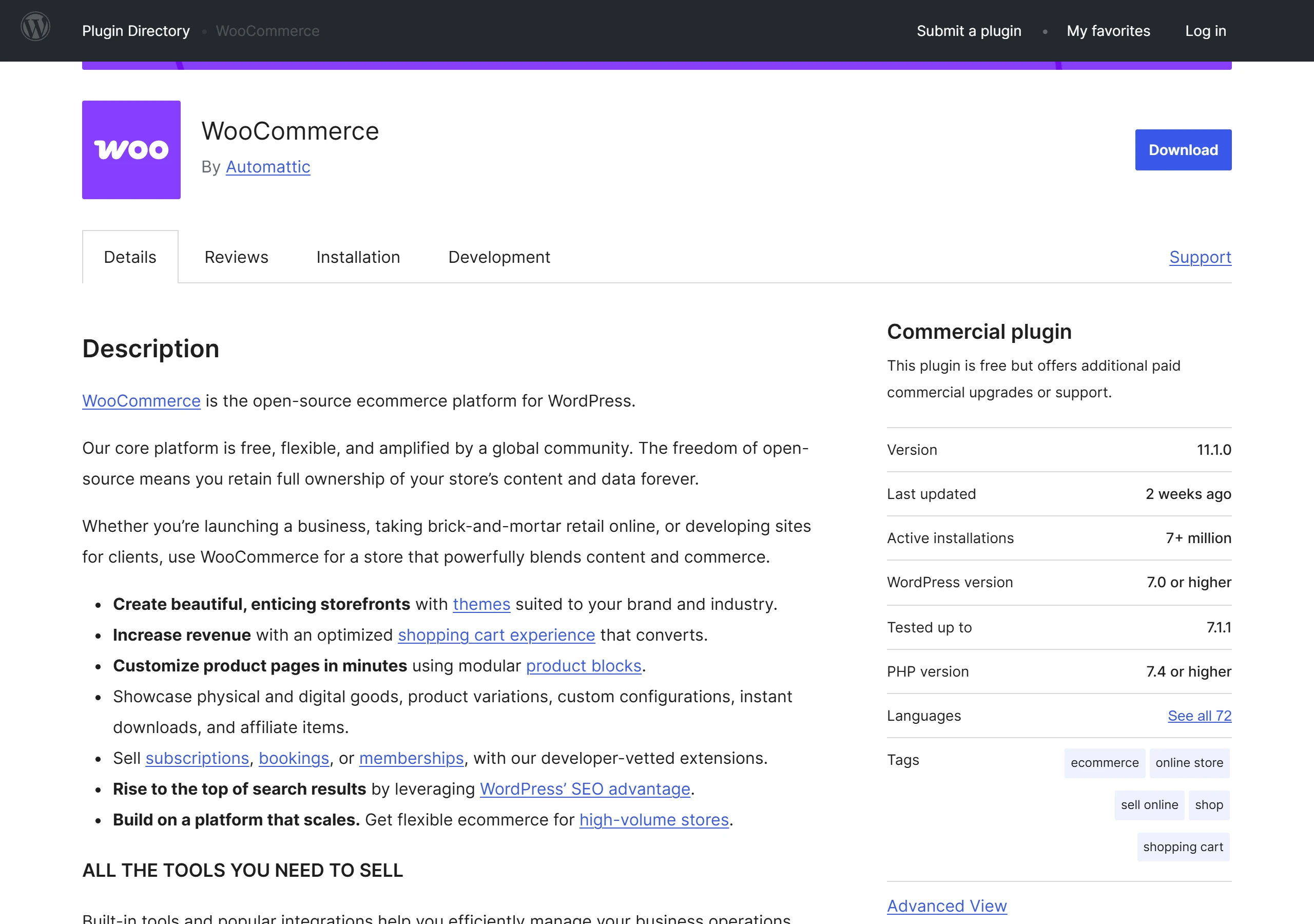
Task: Open Submit a plugin page
Action: [969, 31]
